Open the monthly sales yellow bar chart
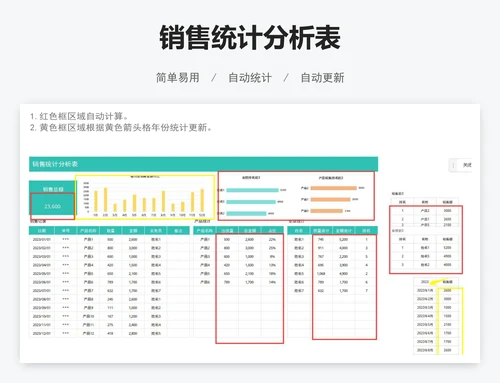 click(145, 197)
